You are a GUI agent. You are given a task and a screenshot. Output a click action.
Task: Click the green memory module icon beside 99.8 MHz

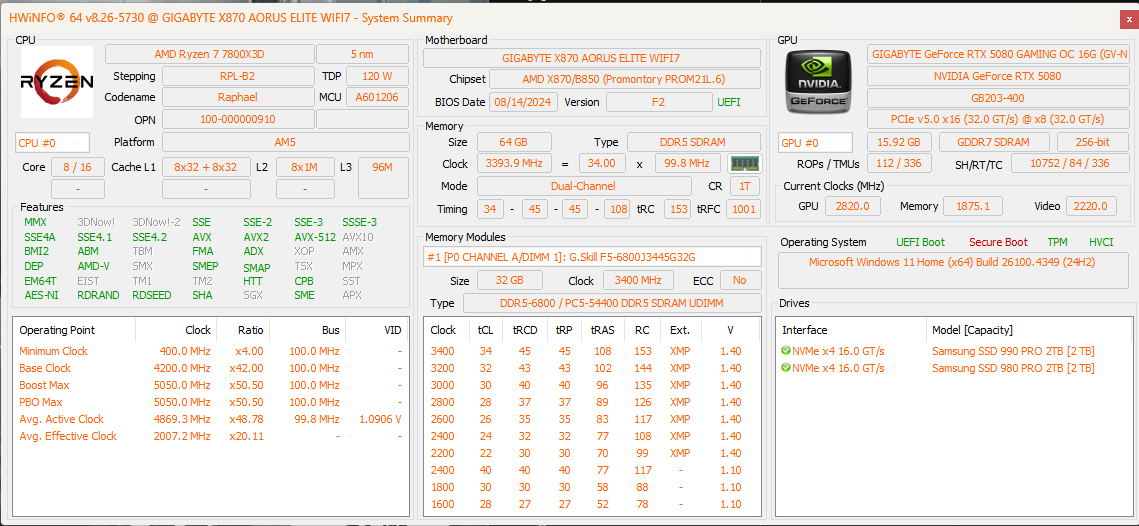744,163
